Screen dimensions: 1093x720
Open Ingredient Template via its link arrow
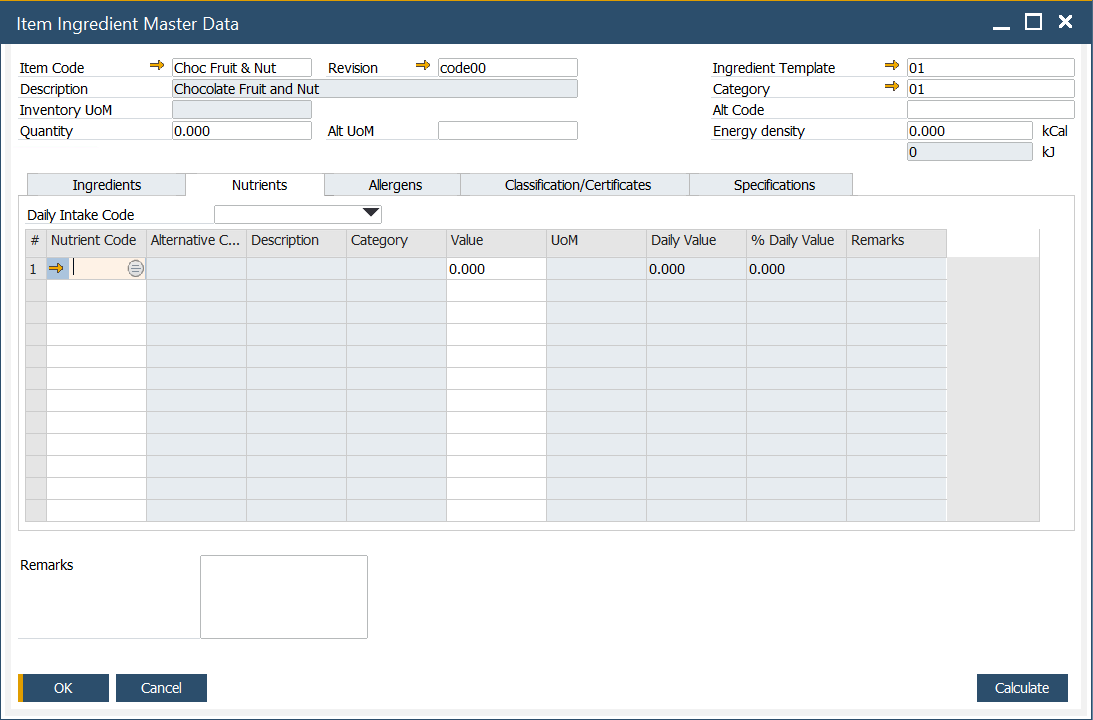click(892, 66)
